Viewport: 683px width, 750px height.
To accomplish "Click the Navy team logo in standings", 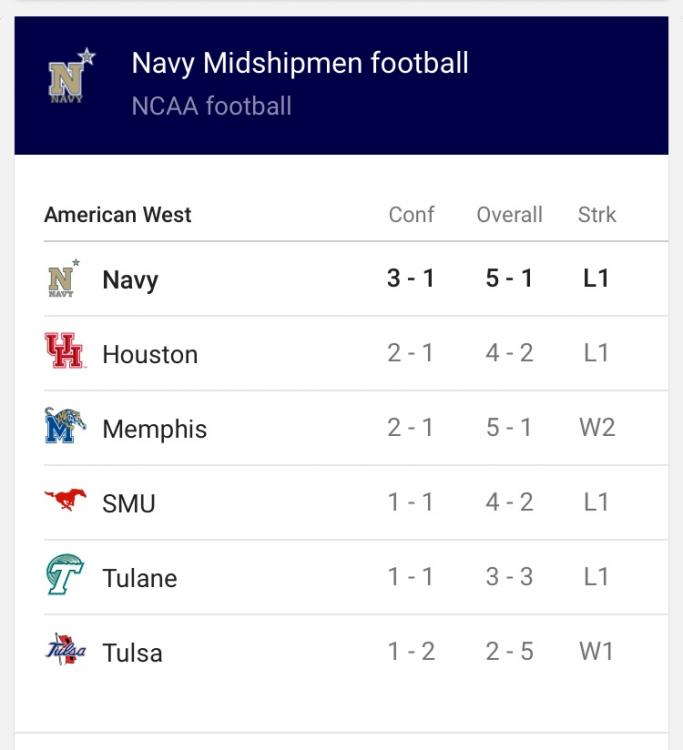I will tap(63, 278).
